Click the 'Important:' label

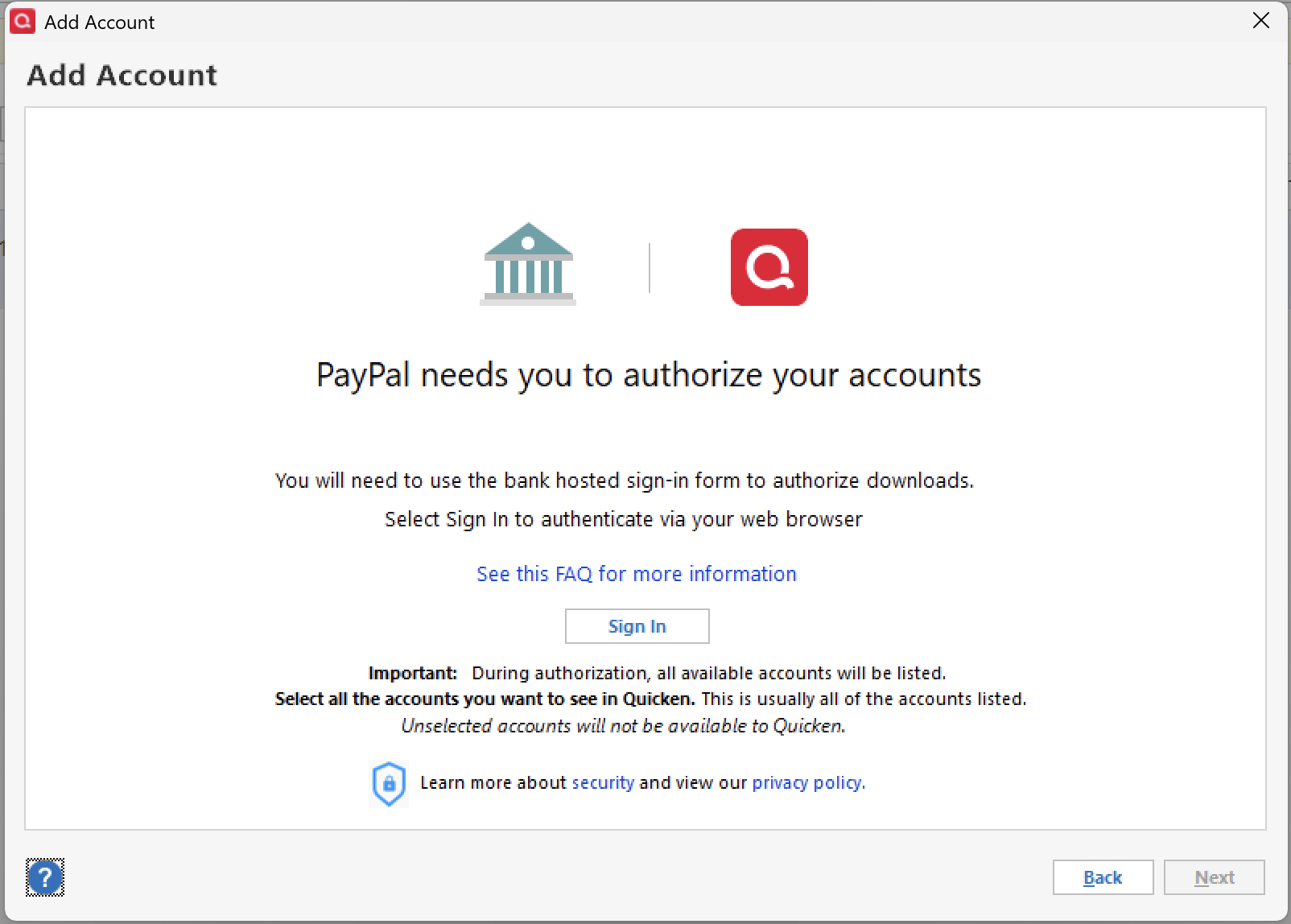(413, 673)
